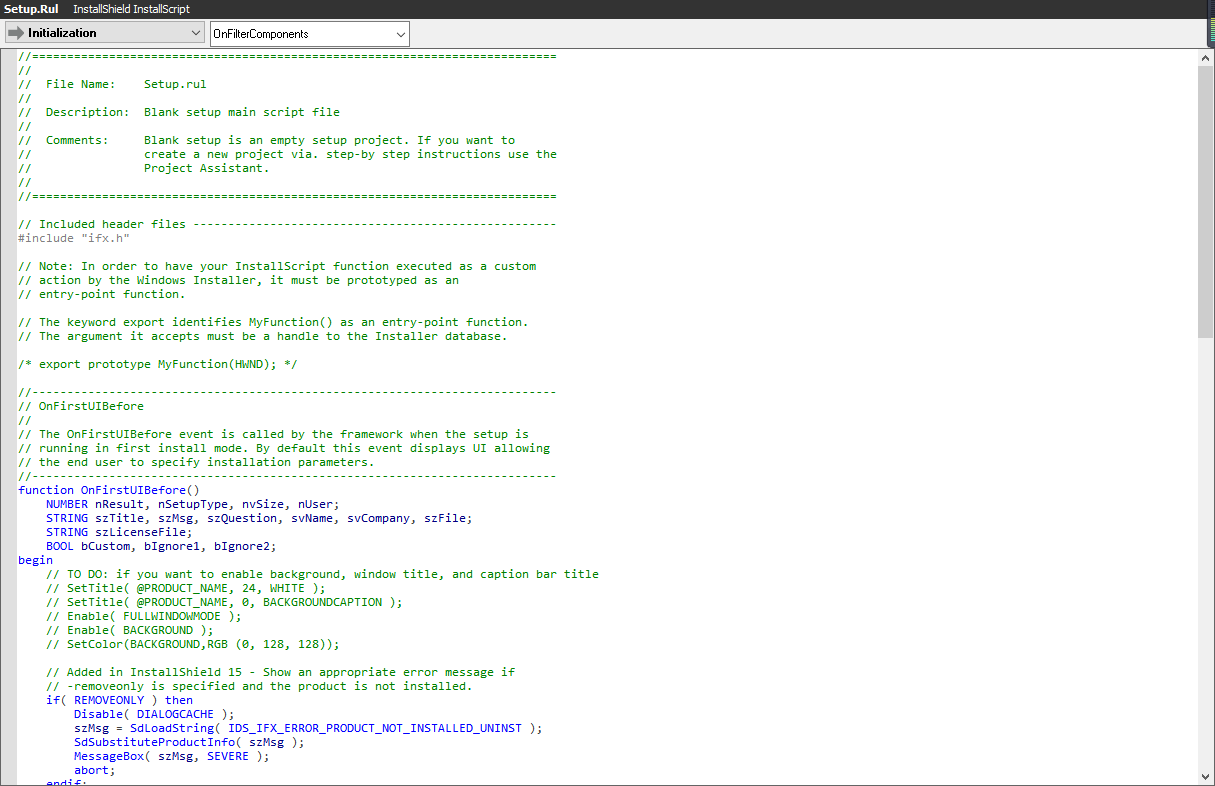Click the SetColor(BACKGROUND,RGB) comment line
The width and height of the screenshot is (1215, 786).
(190, 643)
